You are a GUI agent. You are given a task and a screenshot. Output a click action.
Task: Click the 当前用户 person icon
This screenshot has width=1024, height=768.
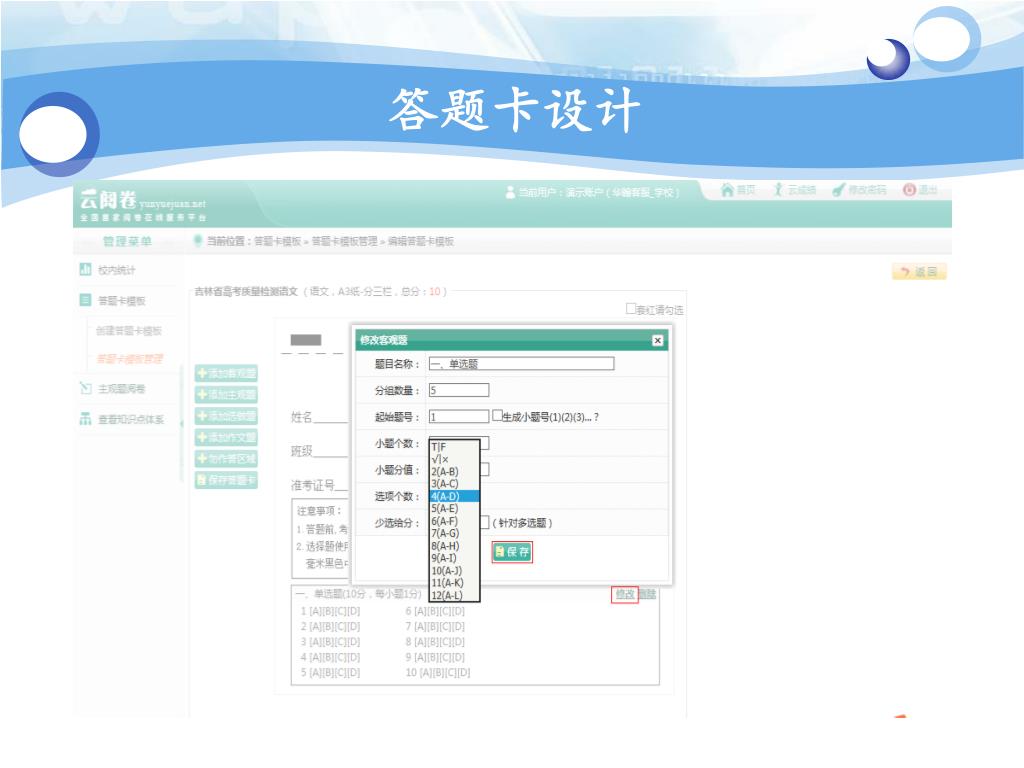click(510, 192)
